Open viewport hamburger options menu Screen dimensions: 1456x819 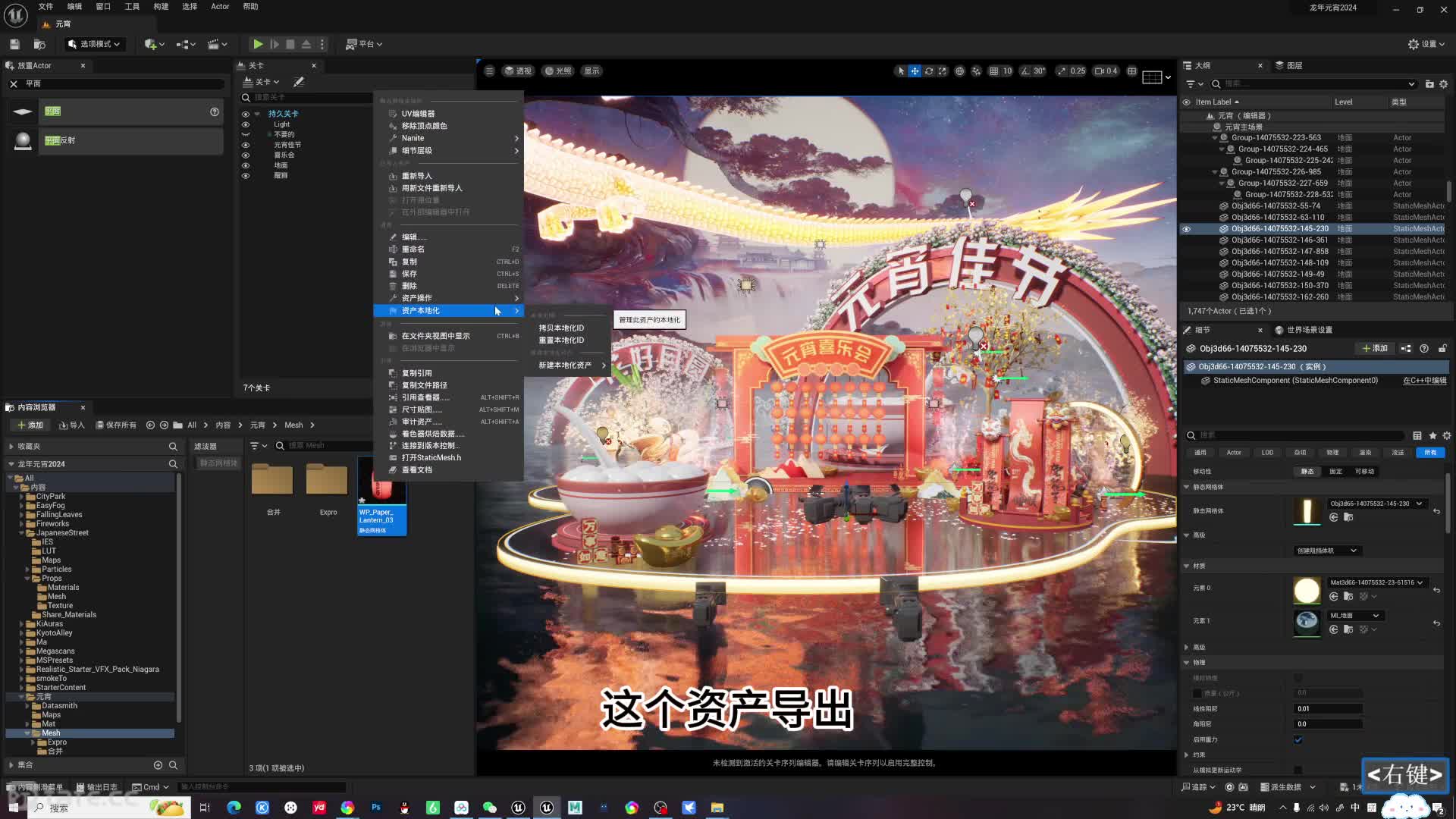pyautogui.click(x=489, y=71)
